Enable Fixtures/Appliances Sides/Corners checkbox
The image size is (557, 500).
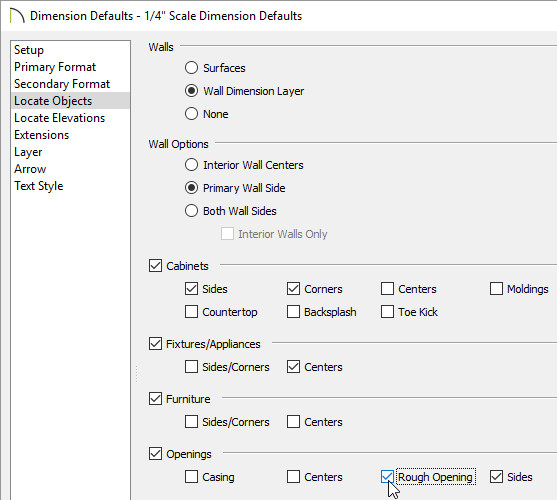click(x=191, y=367)
